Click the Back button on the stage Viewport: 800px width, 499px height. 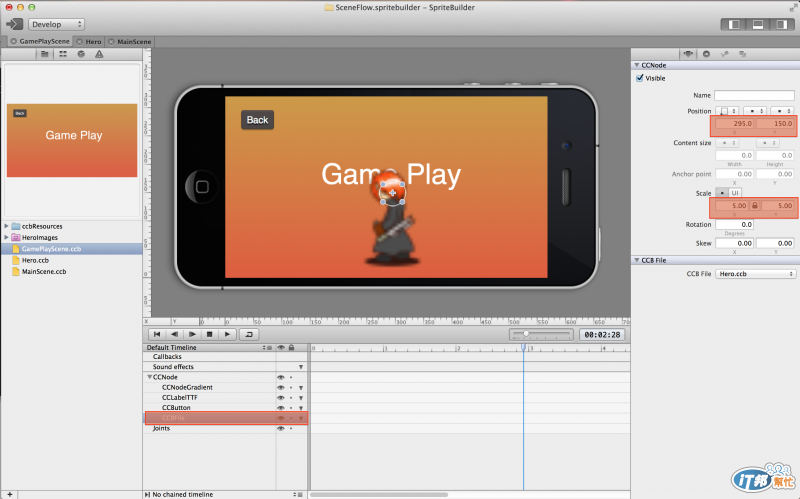257,120
